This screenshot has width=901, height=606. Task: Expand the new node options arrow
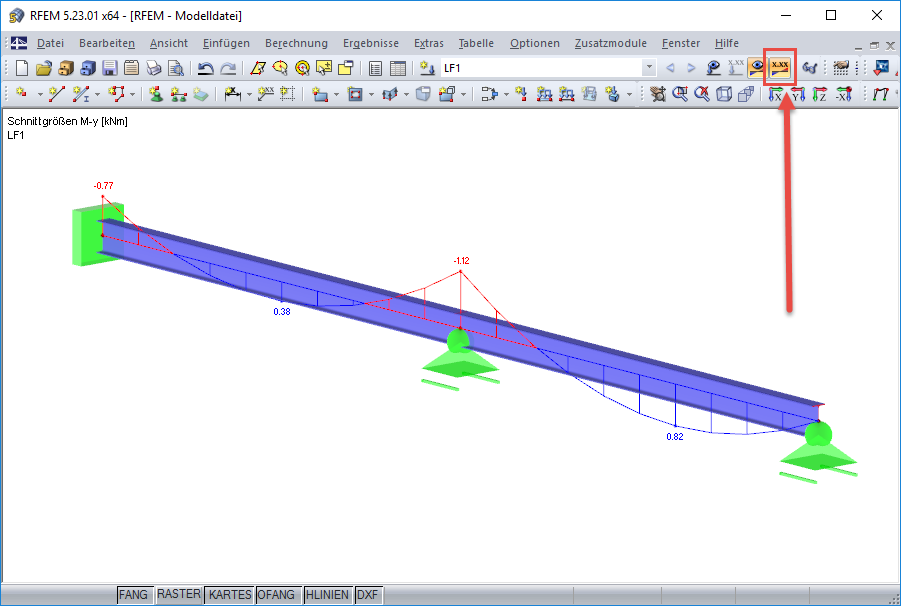pyautogui.click(x=40, y=94)
